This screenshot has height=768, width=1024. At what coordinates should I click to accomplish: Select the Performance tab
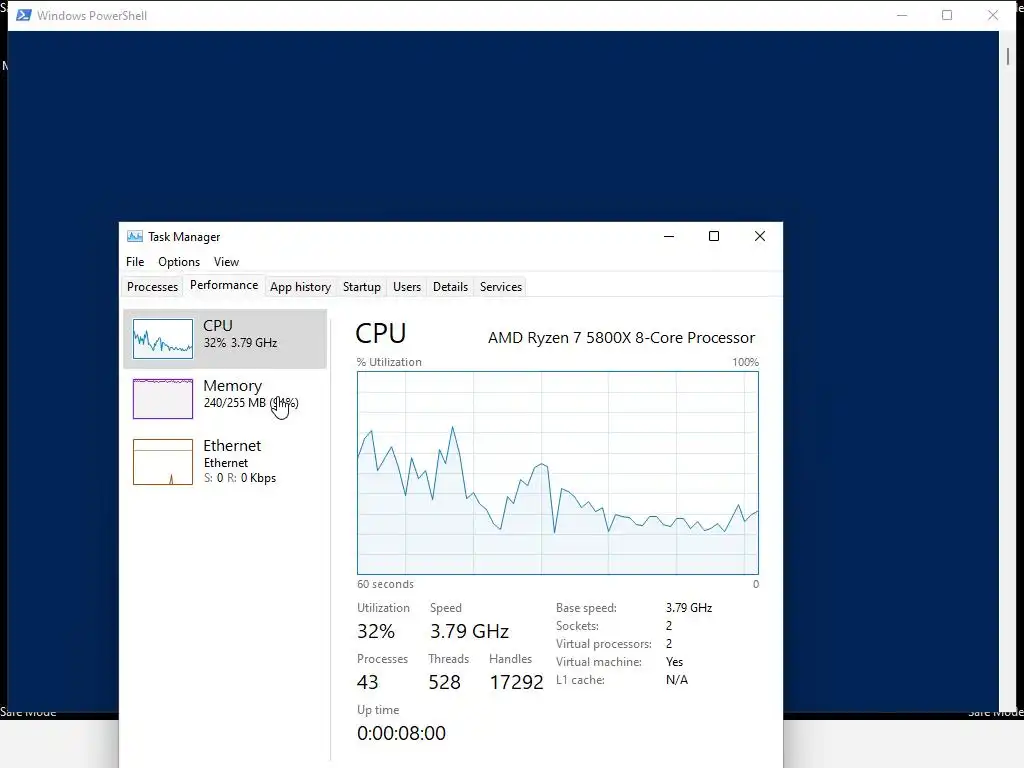pyautogui.click(x=224, y=285)
